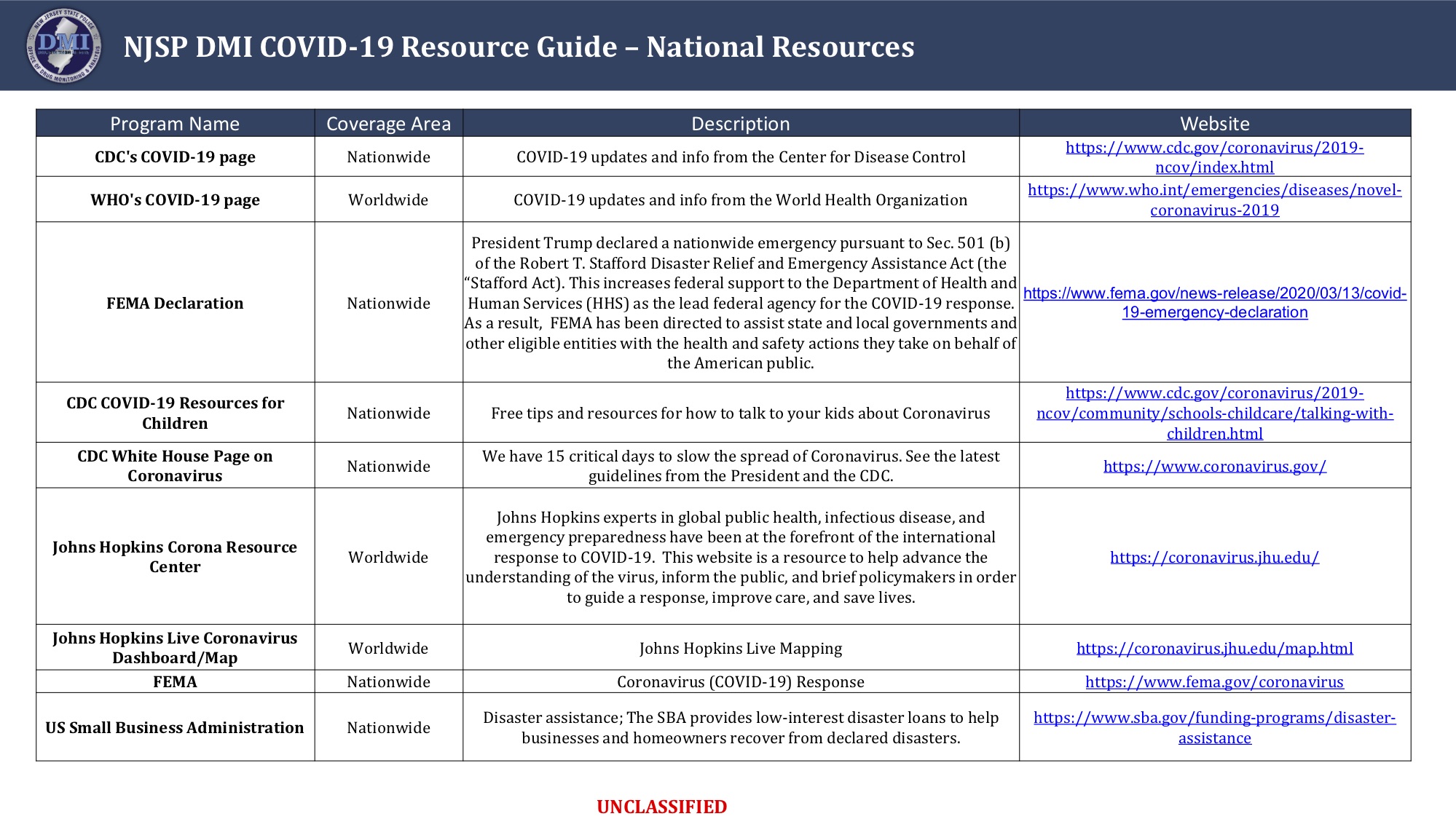This screenshot has height=819, width=1456.
Task: Click Nationwide in the Resources for Children row
Action: tap(388, 414)
